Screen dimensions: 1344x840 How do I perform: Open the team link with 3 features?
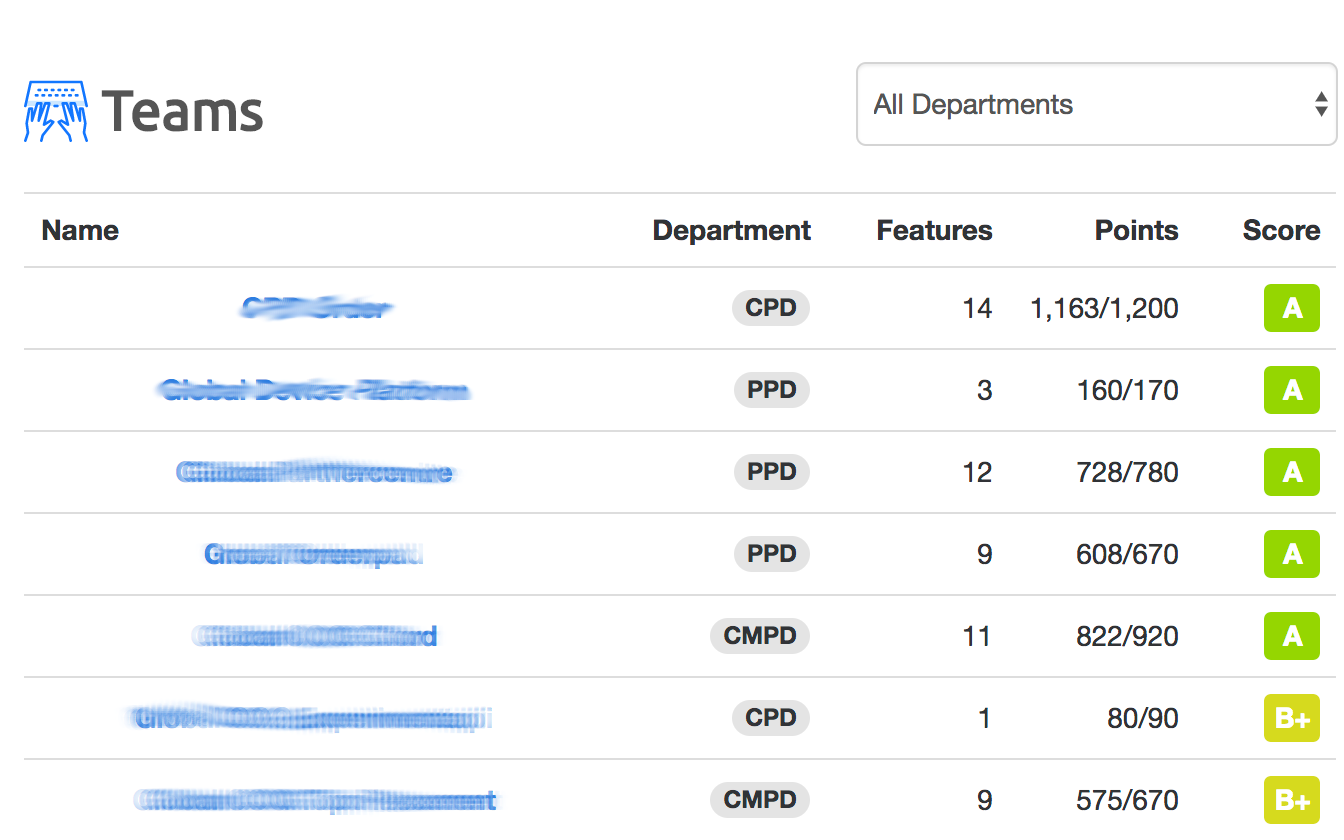tap(314, 390)
